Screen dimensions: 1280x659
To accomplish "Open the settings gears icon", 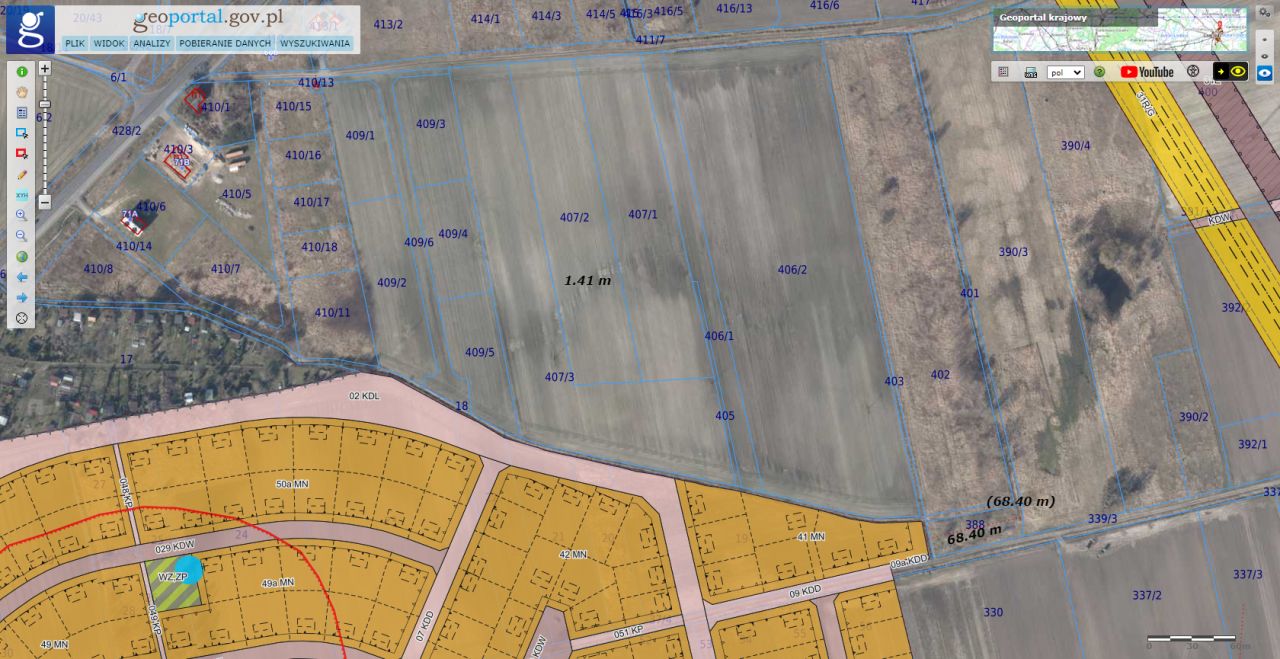I will tap(1263, 12).
